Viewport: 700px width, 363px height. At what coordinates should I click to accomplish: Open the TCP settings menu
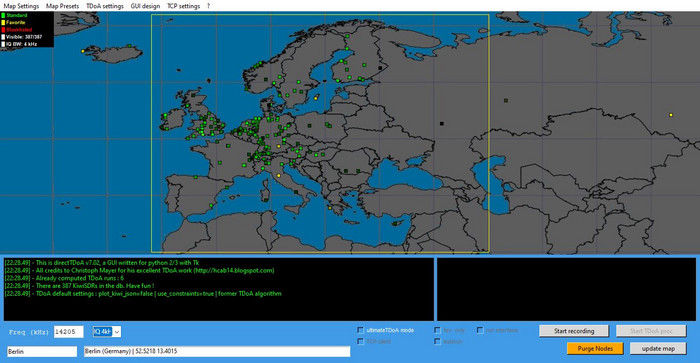[183, 6]
